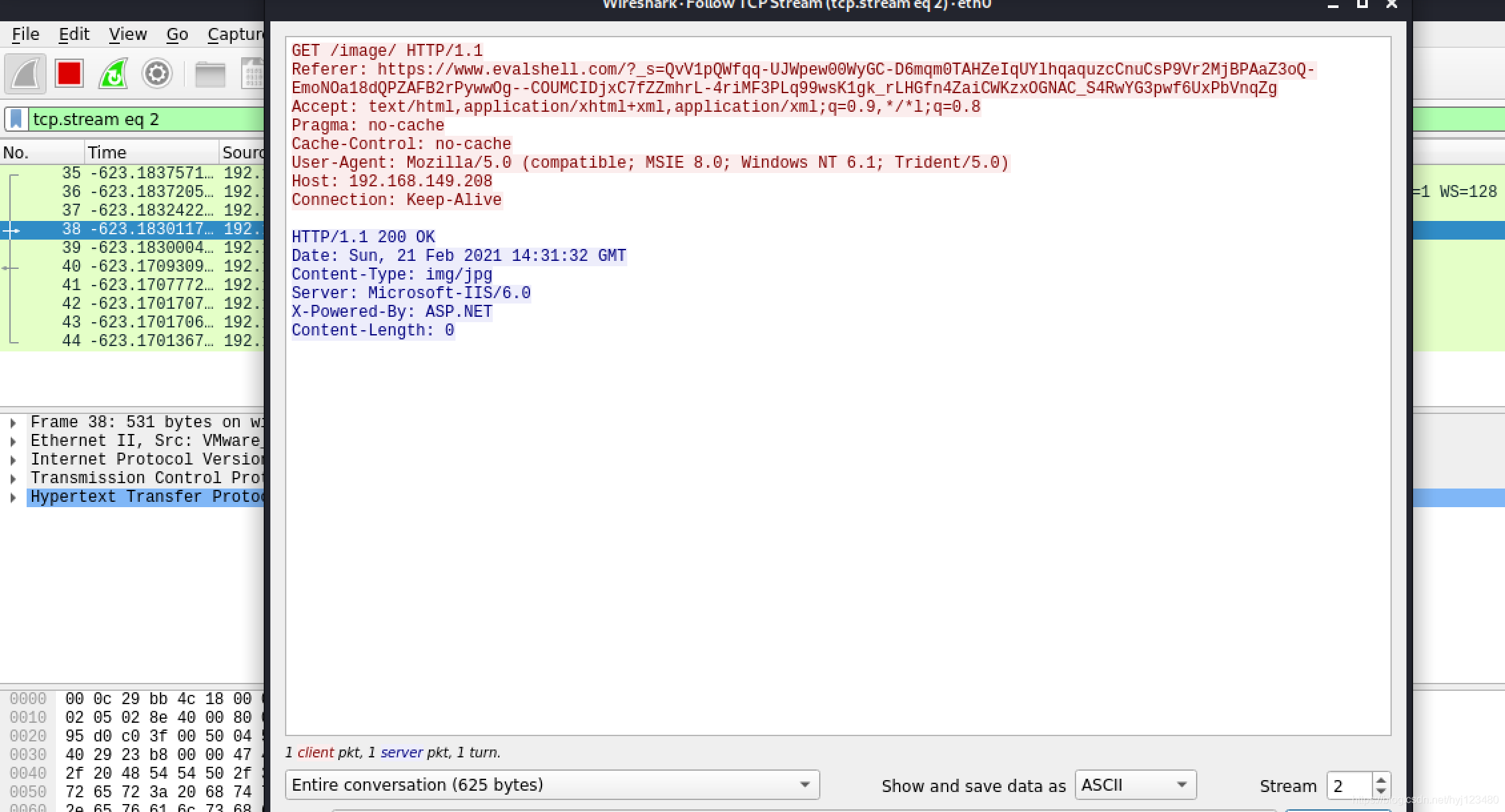Click the Open capture file folder icon
This screenshot has height=812, width=1505.
point(210,74)
